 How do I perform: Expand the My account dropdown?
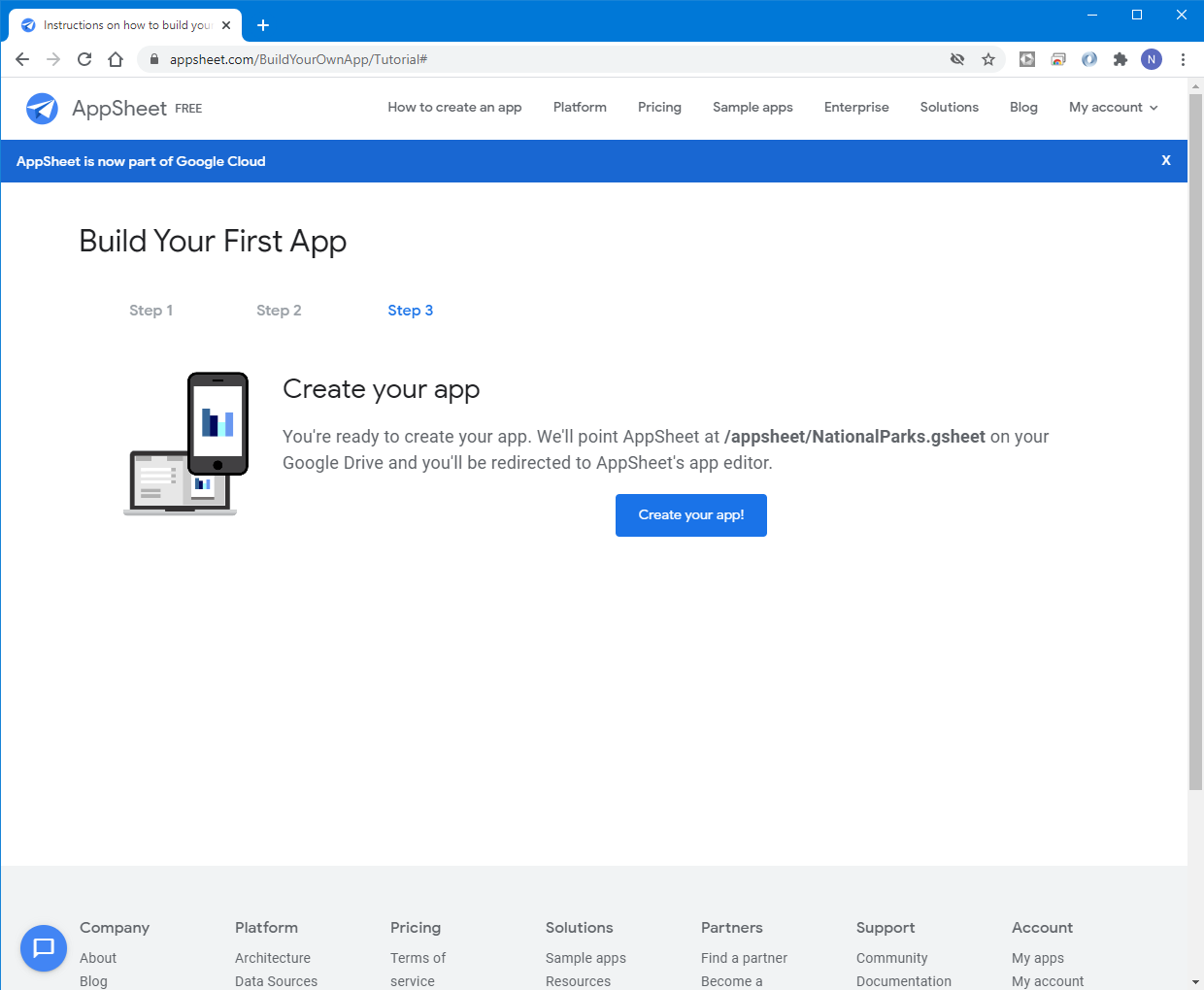pos(1113,108)
